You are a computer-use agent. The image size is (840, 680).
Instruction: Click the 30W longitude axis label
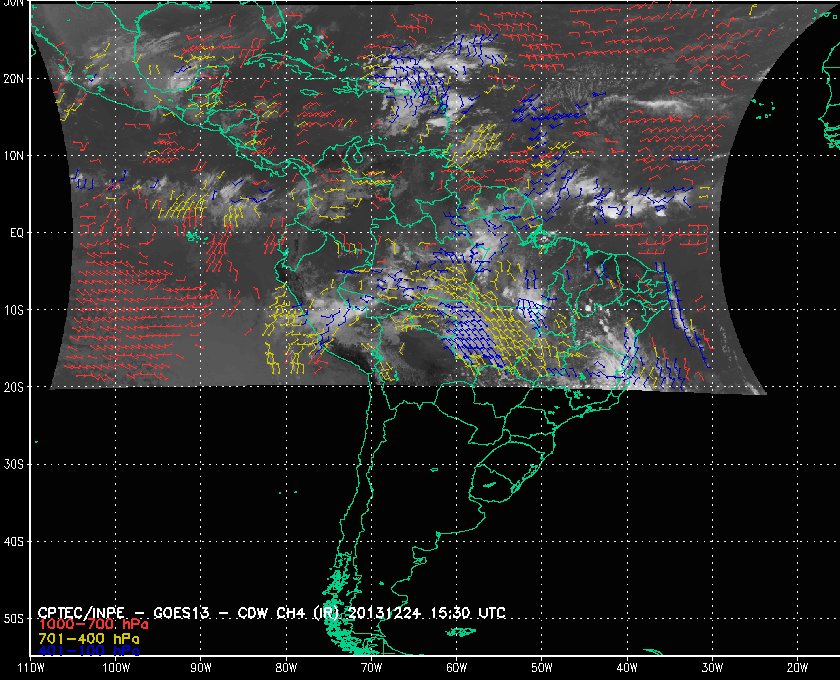pyautogui.click(x=712, y=668)
